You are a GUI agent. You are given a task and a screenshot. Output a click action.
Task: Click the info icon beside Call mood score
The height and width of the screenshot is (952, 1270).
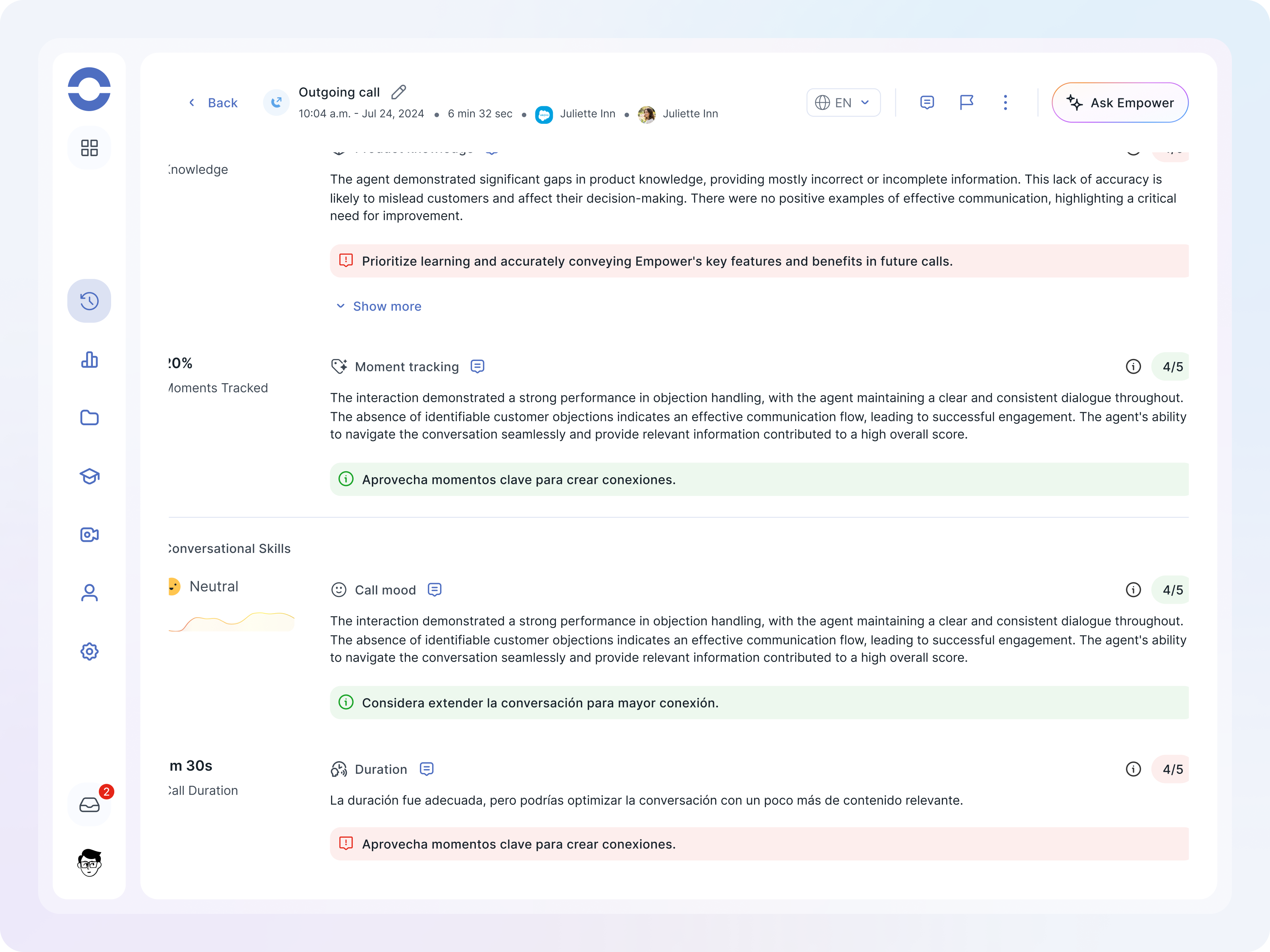tap(1133, 590)
